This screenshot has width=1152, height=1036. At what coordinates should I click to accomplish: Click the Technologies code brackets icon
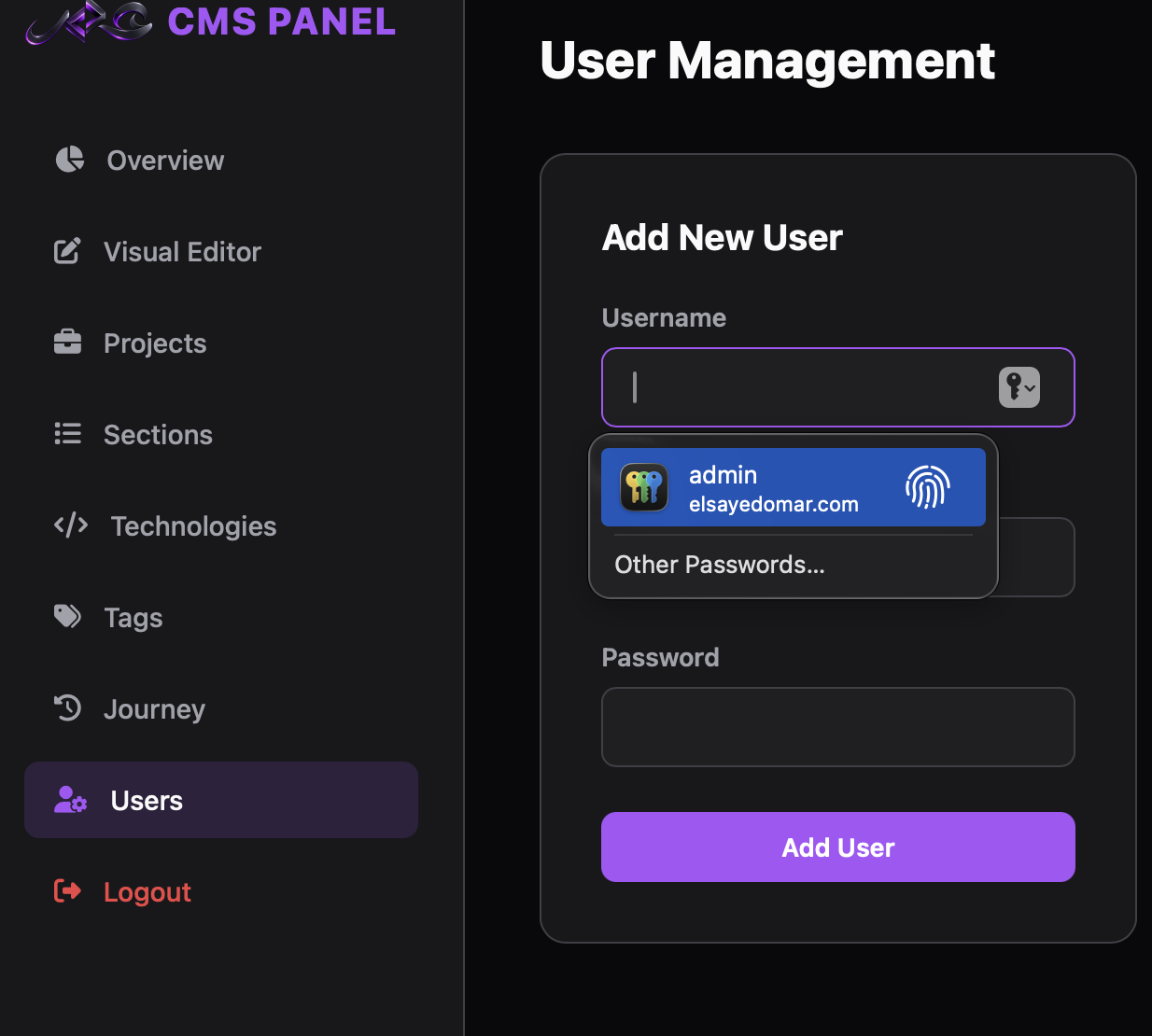(x=71, y=525)
